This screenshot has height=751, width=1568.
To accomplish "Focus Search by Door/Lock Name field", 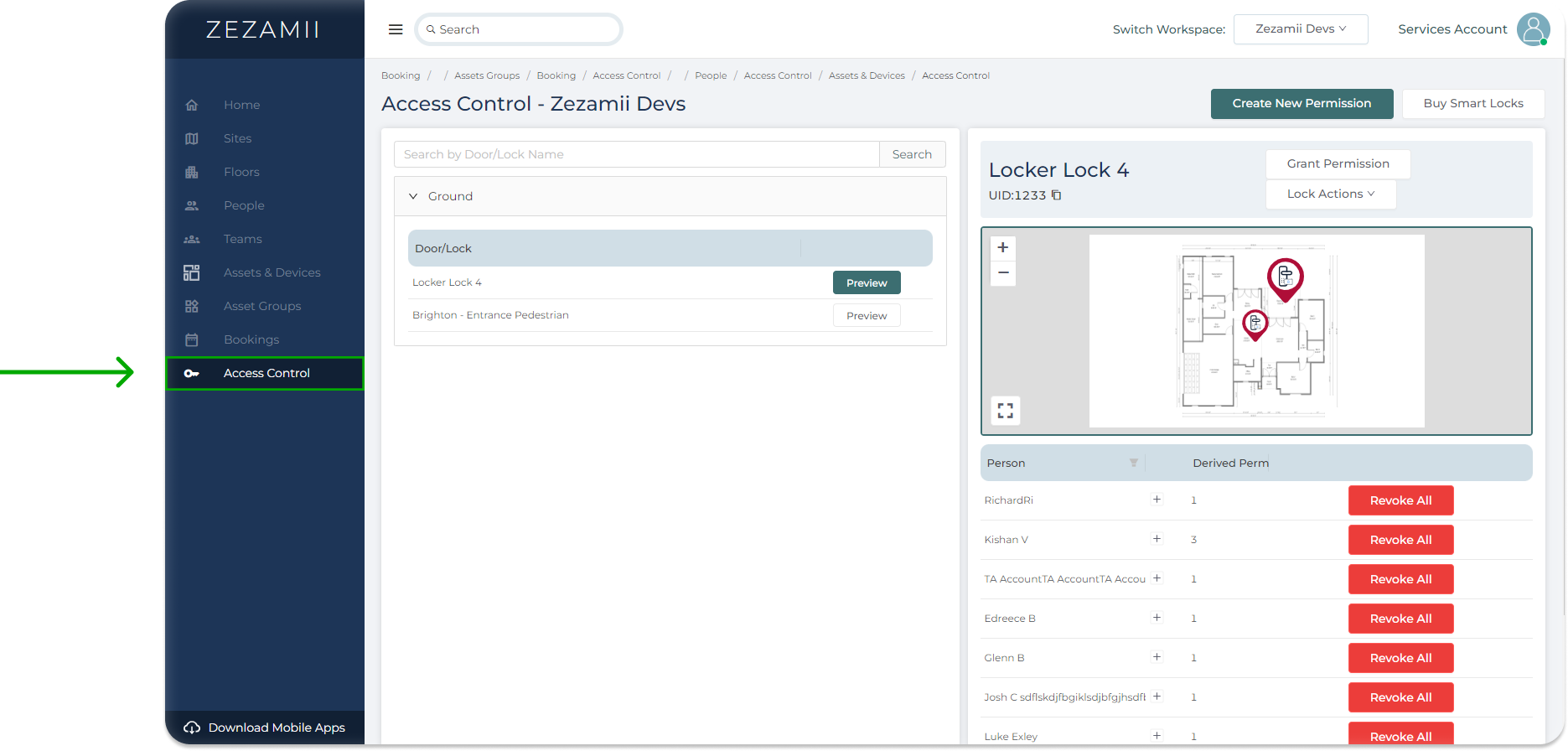I will click(636, 154).
